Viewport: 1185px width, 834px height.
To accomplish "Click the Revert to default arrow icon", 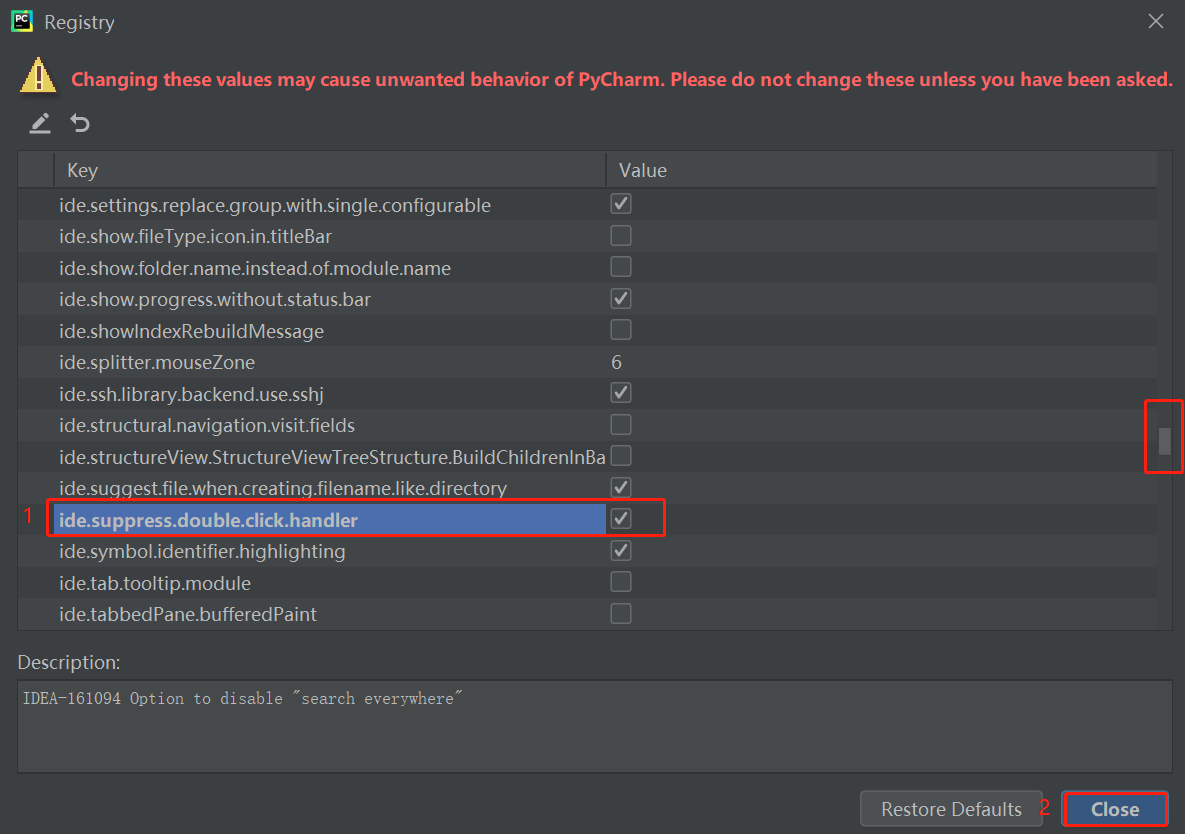I will point(80,122).
